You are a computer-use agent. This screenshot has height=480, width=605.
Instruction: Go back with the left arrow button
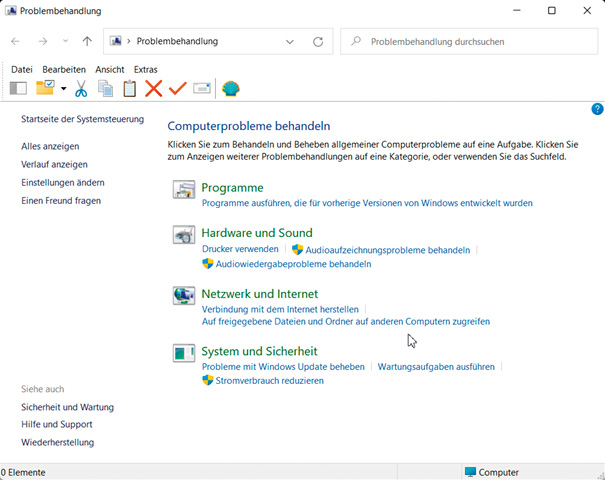coord(15,41)
